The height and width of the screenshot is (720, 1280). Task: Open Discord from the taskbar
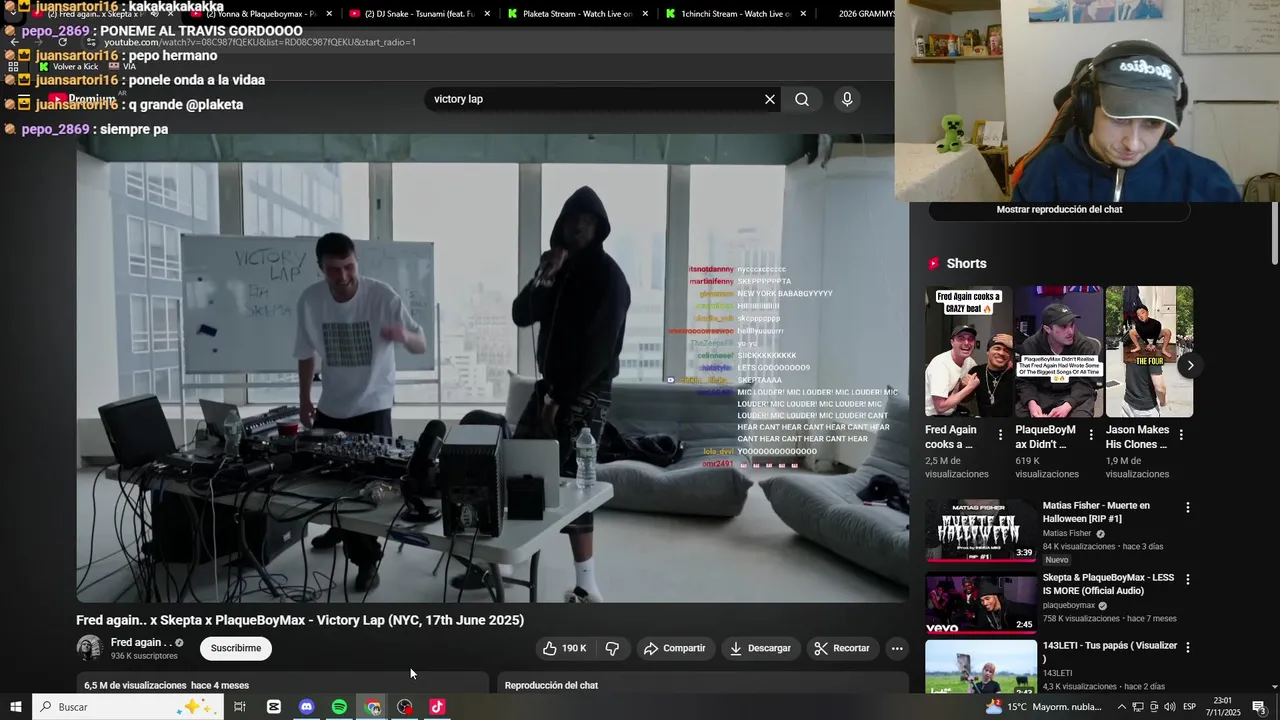(307, 707)
